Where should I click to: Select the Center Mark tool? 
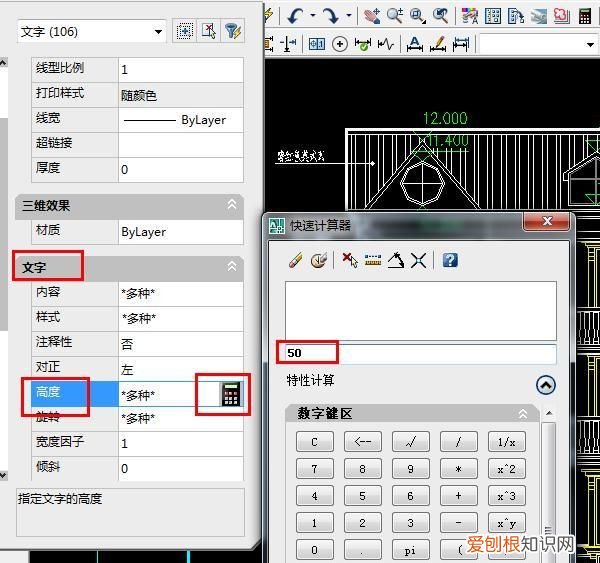pos(340,44)
